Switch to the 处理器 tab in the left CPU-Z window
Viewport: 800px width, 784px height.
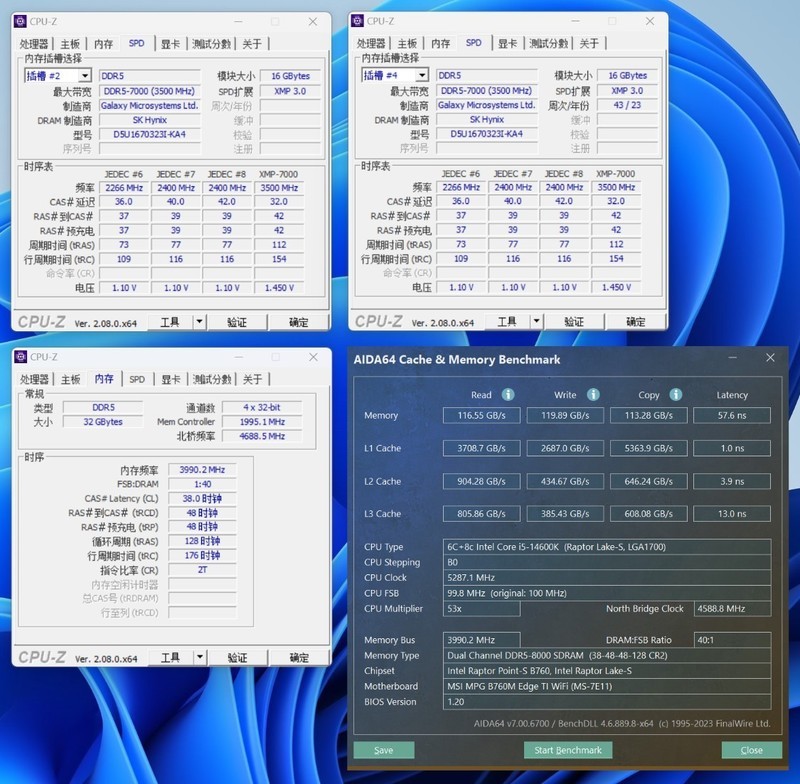click(36, 44)
